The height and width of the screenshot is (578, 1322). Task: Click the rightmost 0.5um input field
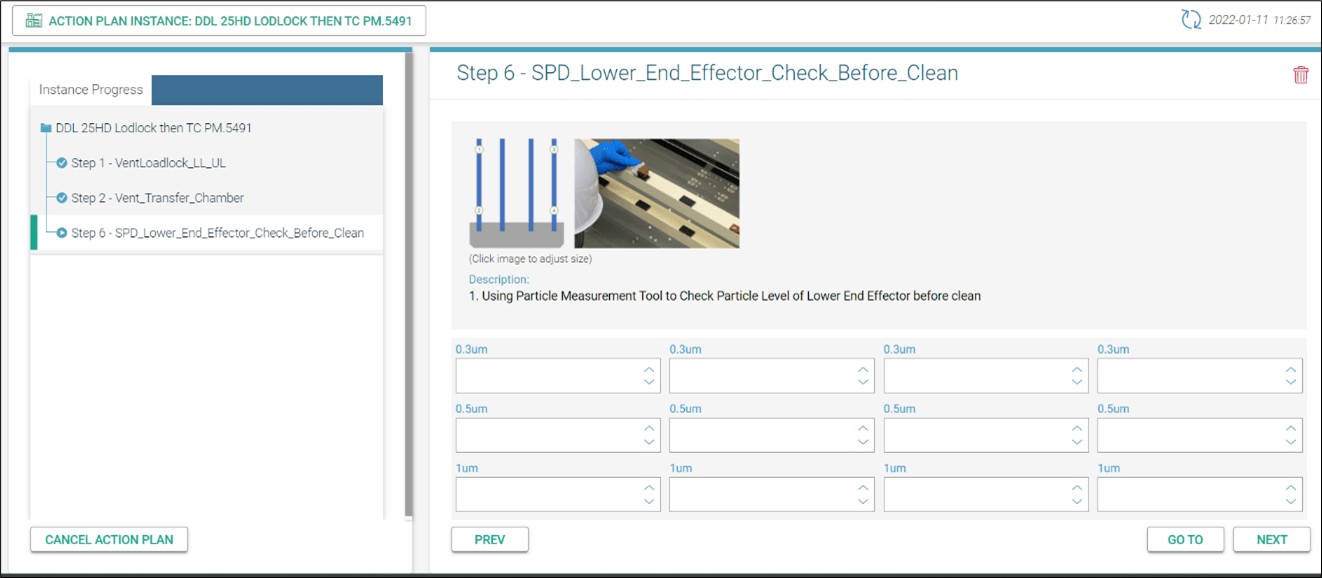pyautogui.click(x=1200, y=435)
